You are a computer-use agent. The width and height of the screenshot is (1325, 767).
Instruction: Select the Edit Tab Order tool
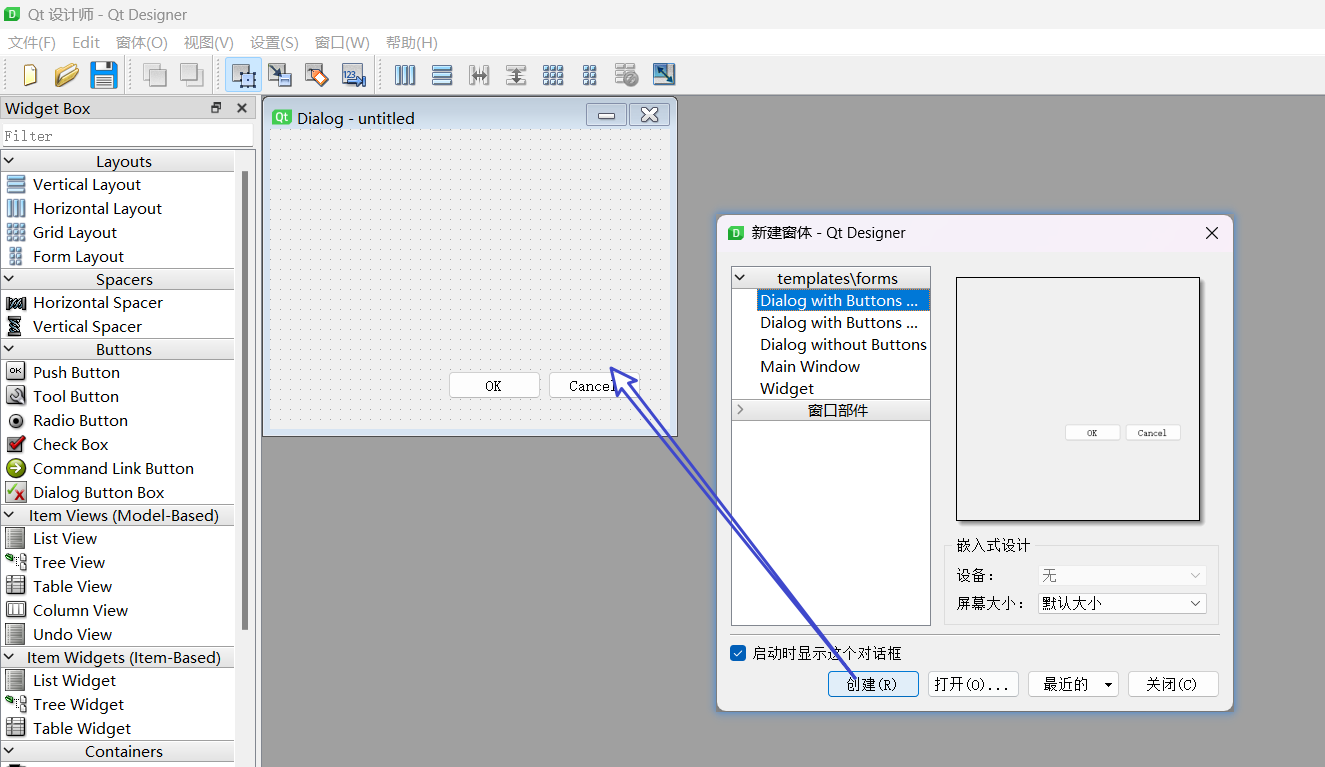[x=353, y=75]
